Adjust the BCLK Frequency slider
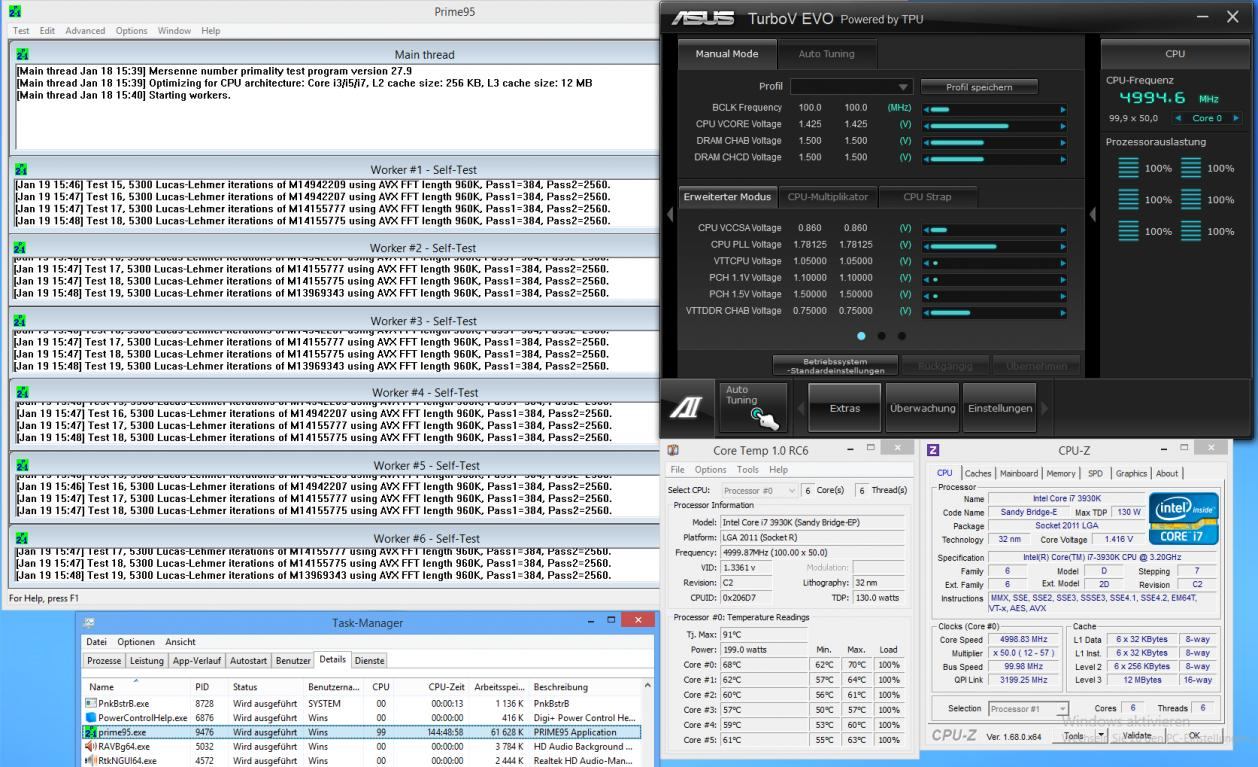 (994, 108)
